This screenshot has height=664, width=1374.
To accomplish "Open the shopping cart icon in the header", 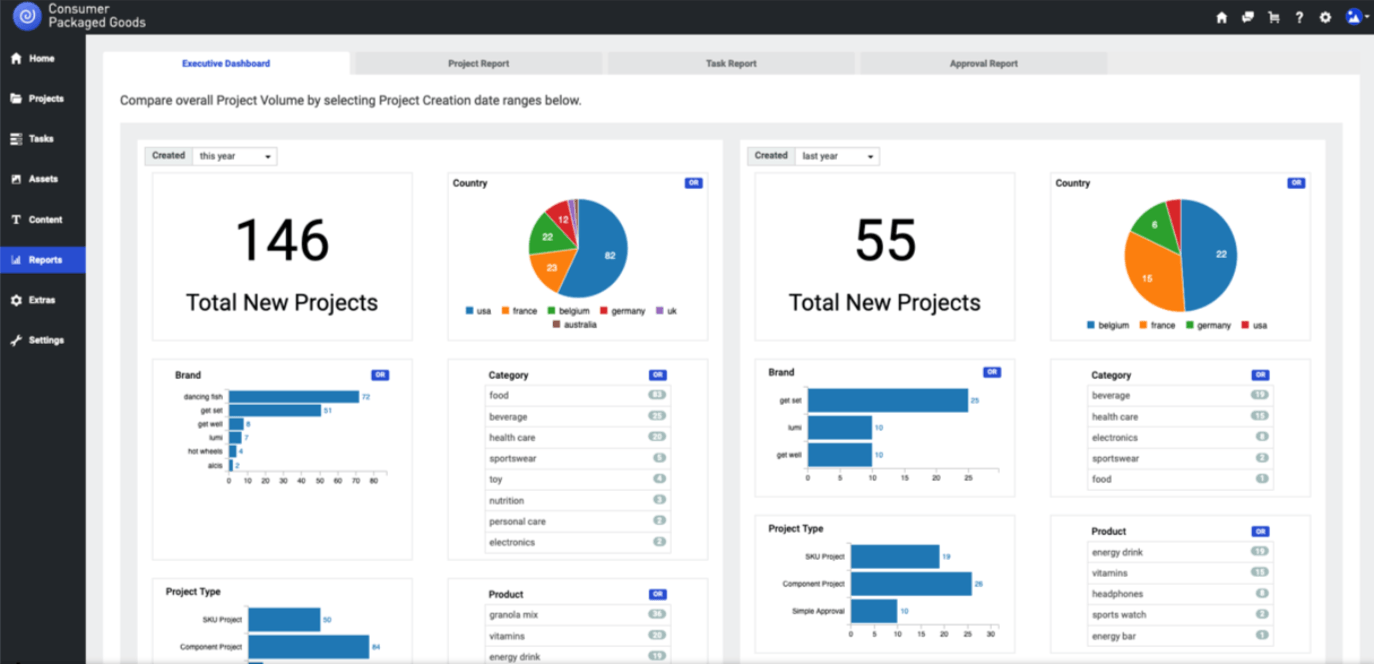I will [1274, 17].
